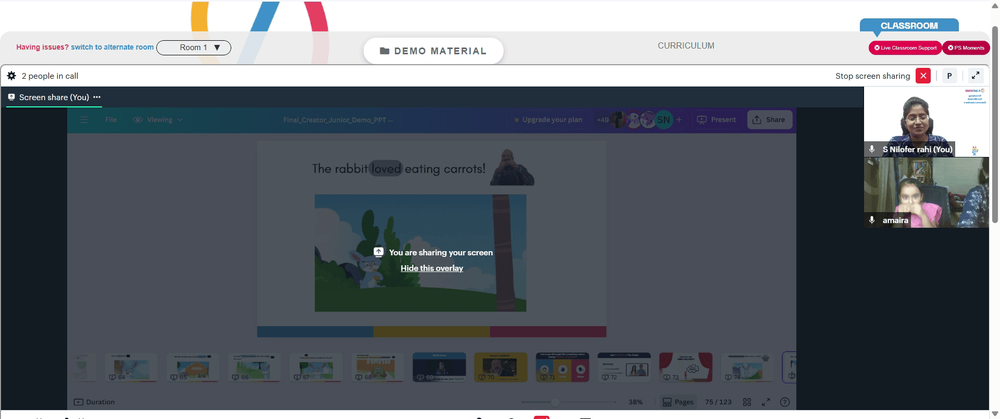Click 2 people in call text
This screenshot has height=419, width=1000.
coord(50,76)
